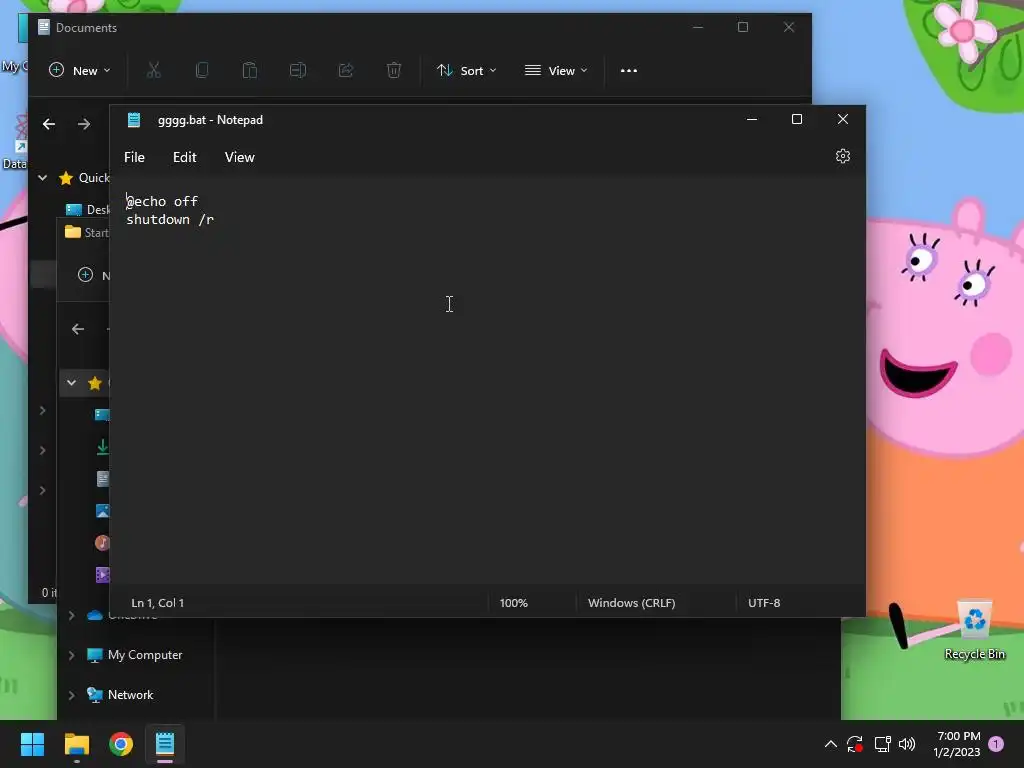The height and width of the screenshot is (768, 1024).
Task: Open the View menu in Notepad
Action: pyautogui.click(x=240, y=157)
